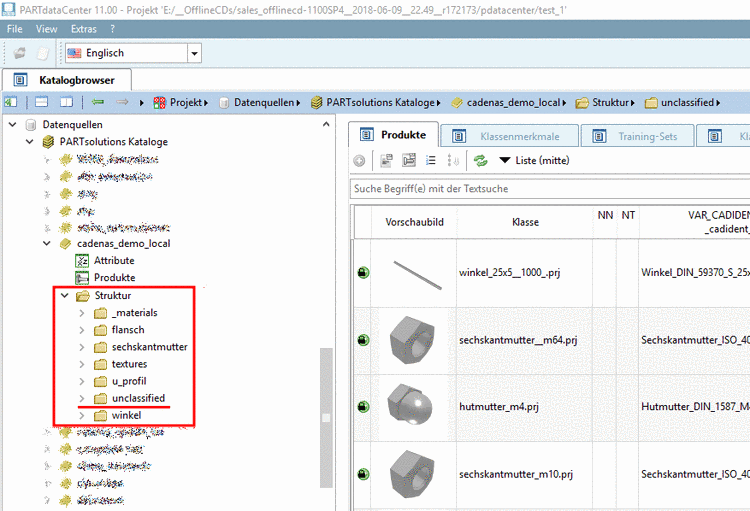Expand the _materials folder
The height and width of the screenshot is (511, 750).
pos(82,313)
